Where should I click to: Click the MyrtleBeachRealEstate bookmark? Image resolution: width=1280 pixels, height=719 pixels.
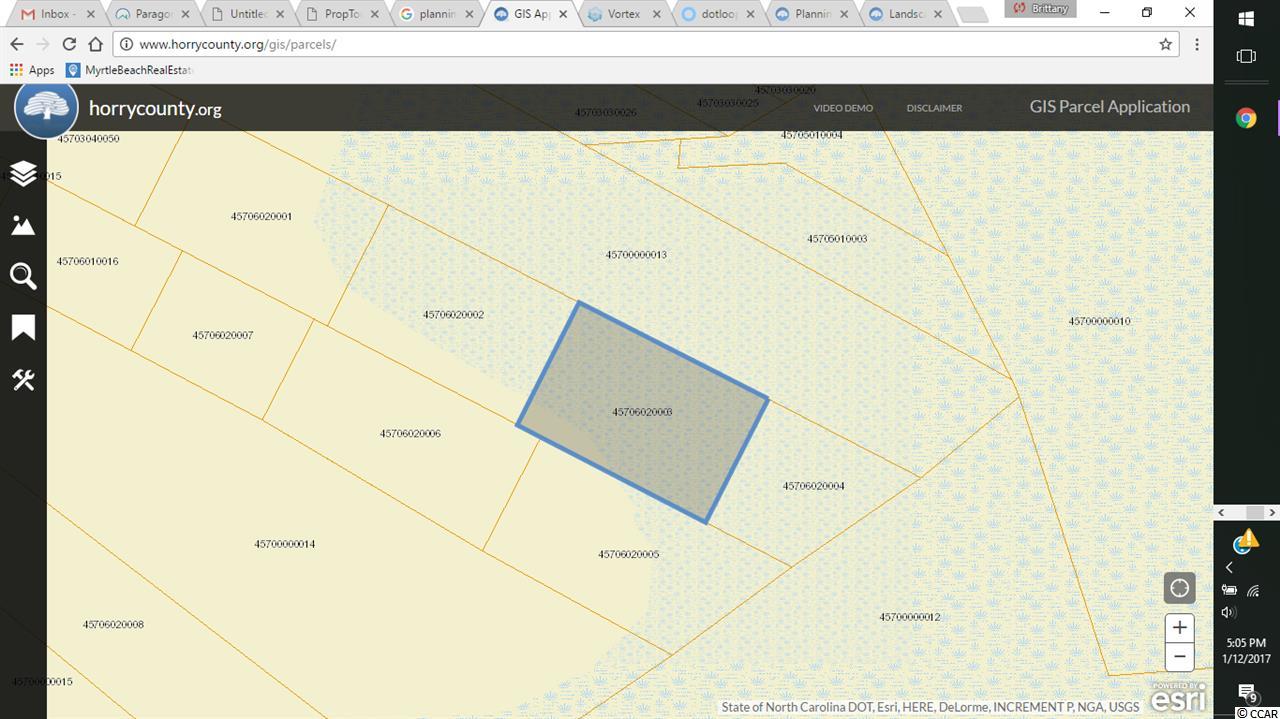coord(129,70)
